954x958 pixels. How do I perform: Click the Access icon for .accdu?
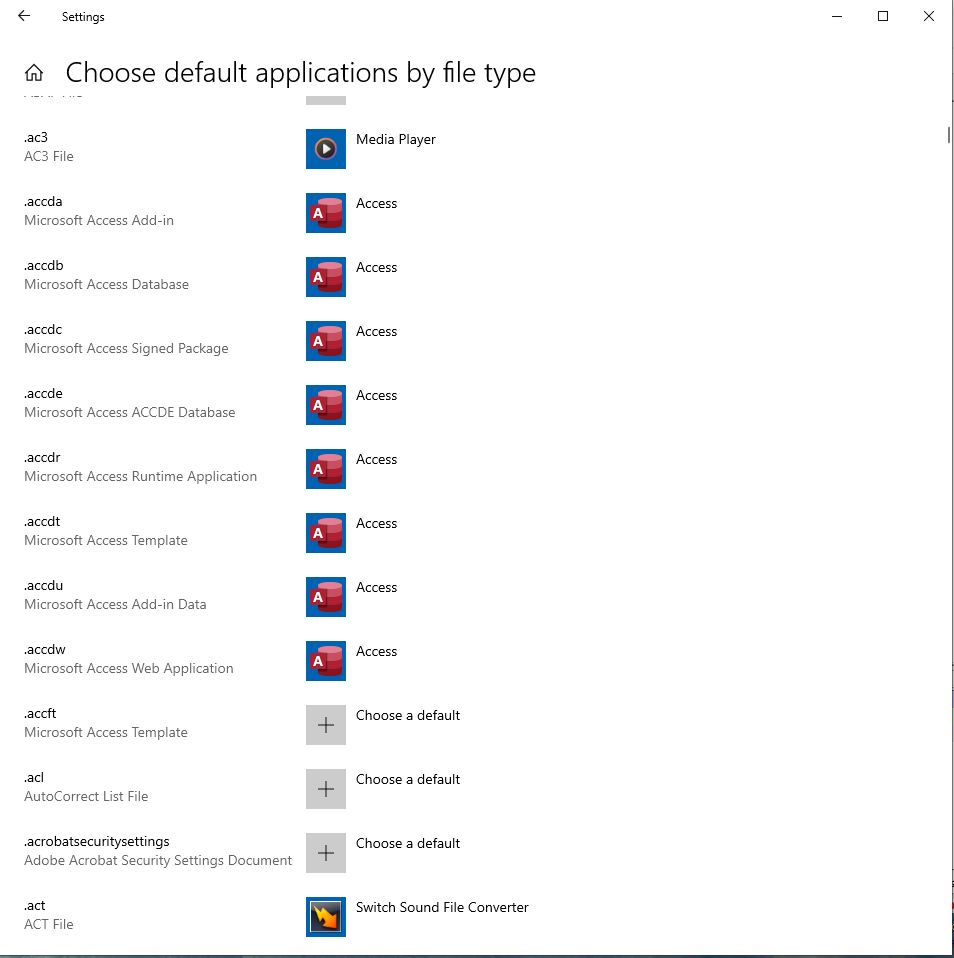coord(326,597)
